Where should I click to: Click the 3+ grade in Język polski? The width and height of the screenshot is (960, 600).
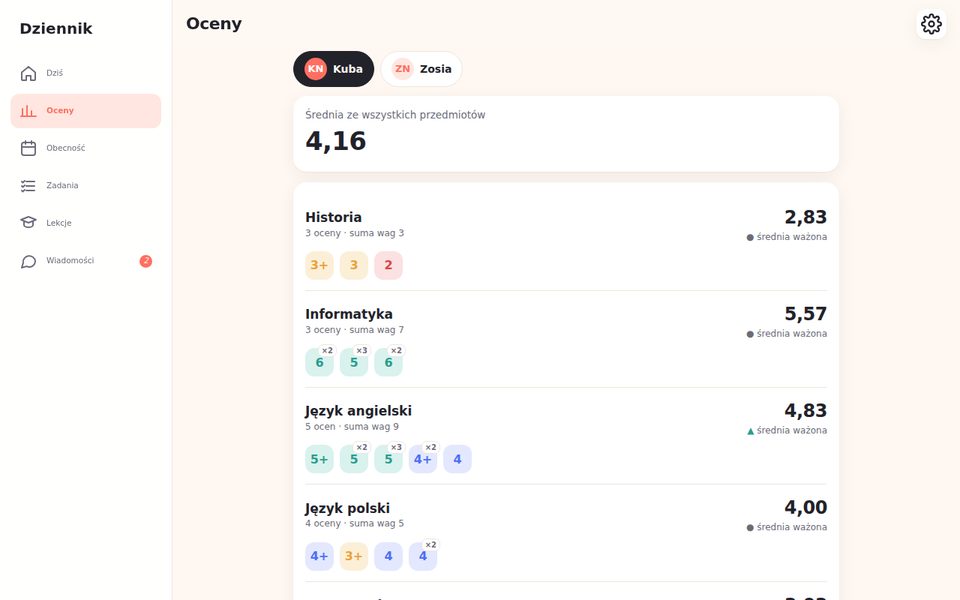(x=354, y=557)
